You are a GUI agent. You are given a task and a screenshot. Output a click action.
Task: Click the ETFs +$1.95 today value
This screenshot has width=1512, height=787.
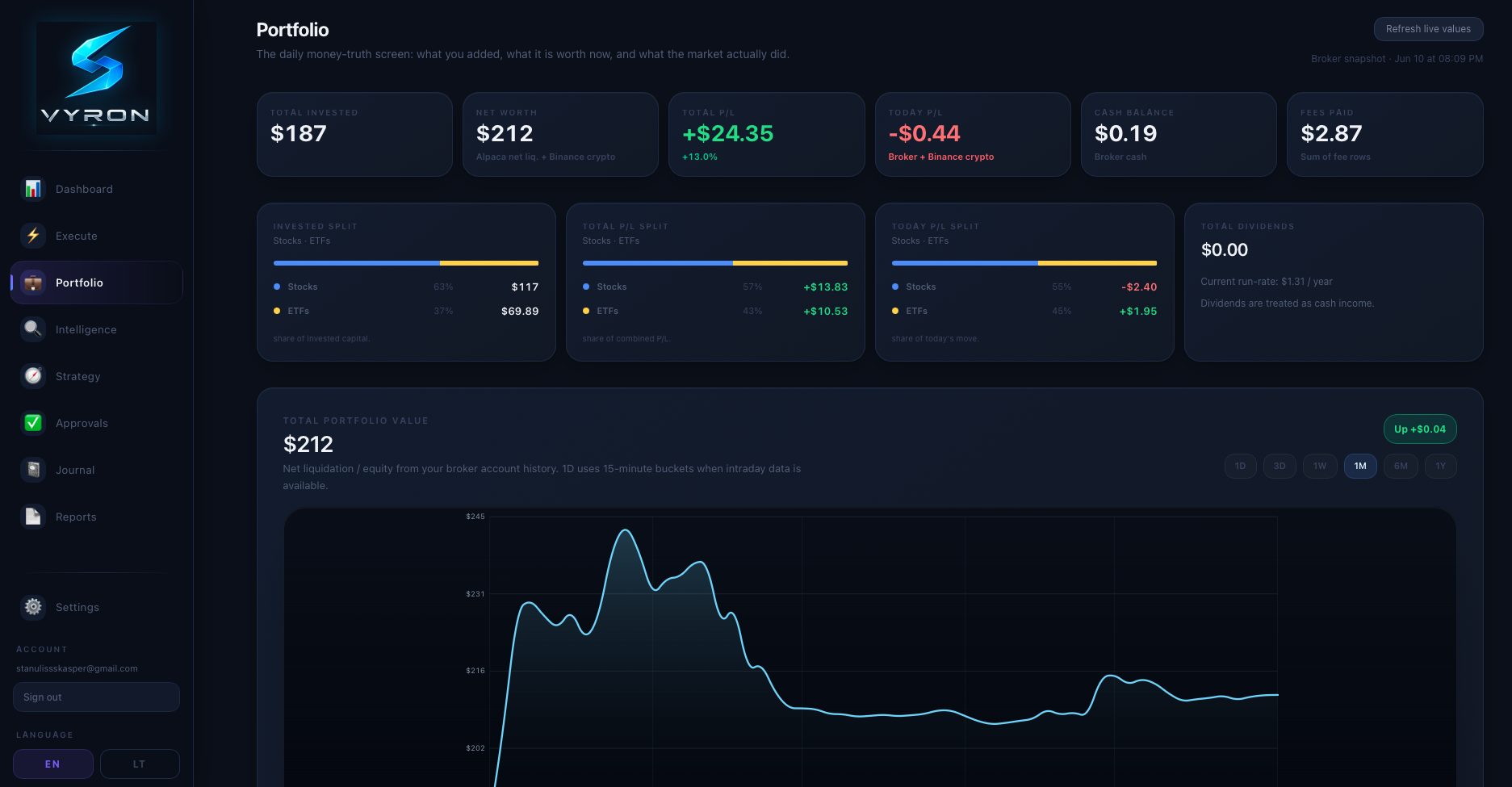pyautogui.click(x=1138, y=311)
